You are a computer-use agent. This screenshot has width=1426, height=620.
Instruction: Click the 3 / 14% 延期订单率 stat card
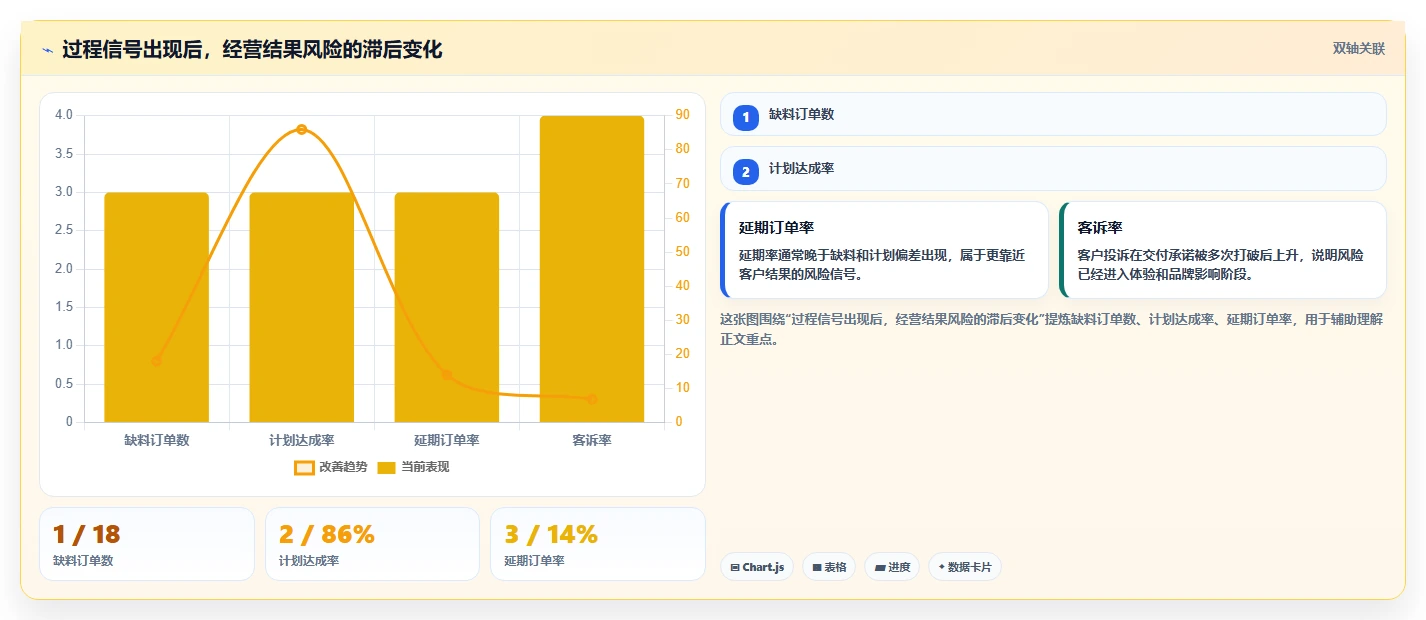[598, 544]
